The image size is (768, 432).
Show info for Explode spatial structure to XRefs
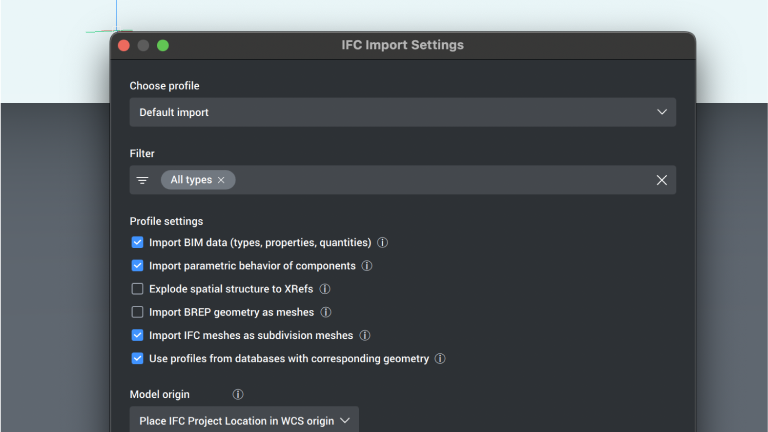[325, 289]
